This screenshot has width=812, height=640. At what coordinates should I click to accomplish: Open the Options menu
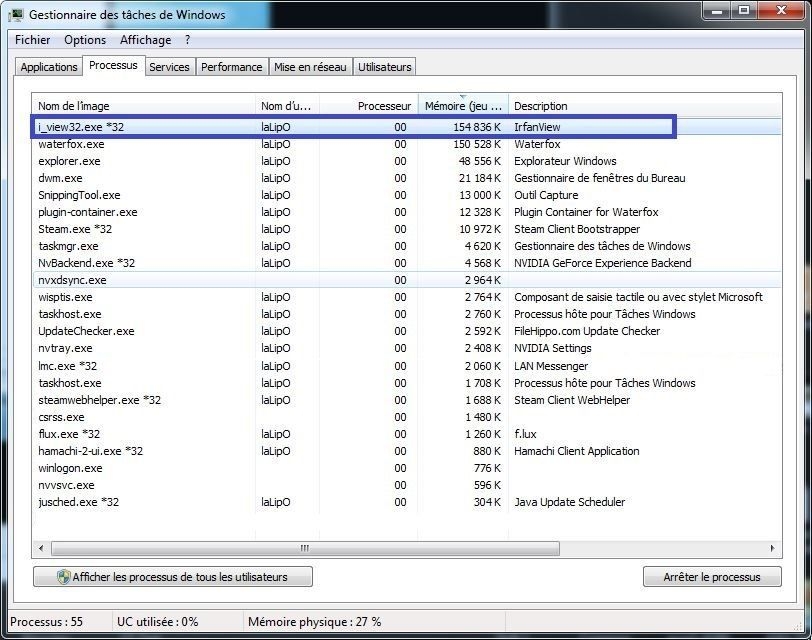coord(84,40)
